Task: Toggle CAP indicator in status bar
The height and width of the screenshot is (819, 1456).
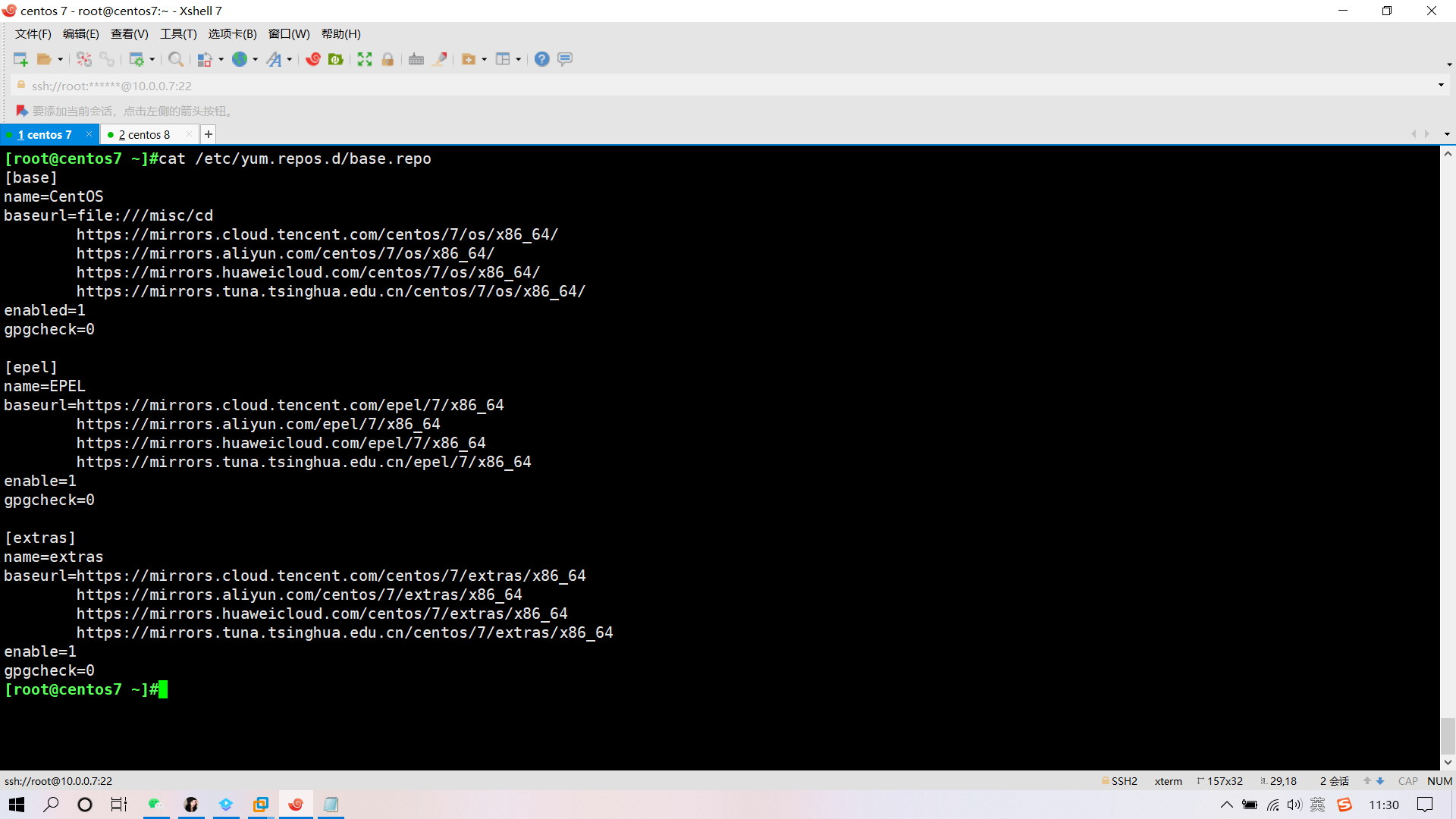Action: 1407,781
